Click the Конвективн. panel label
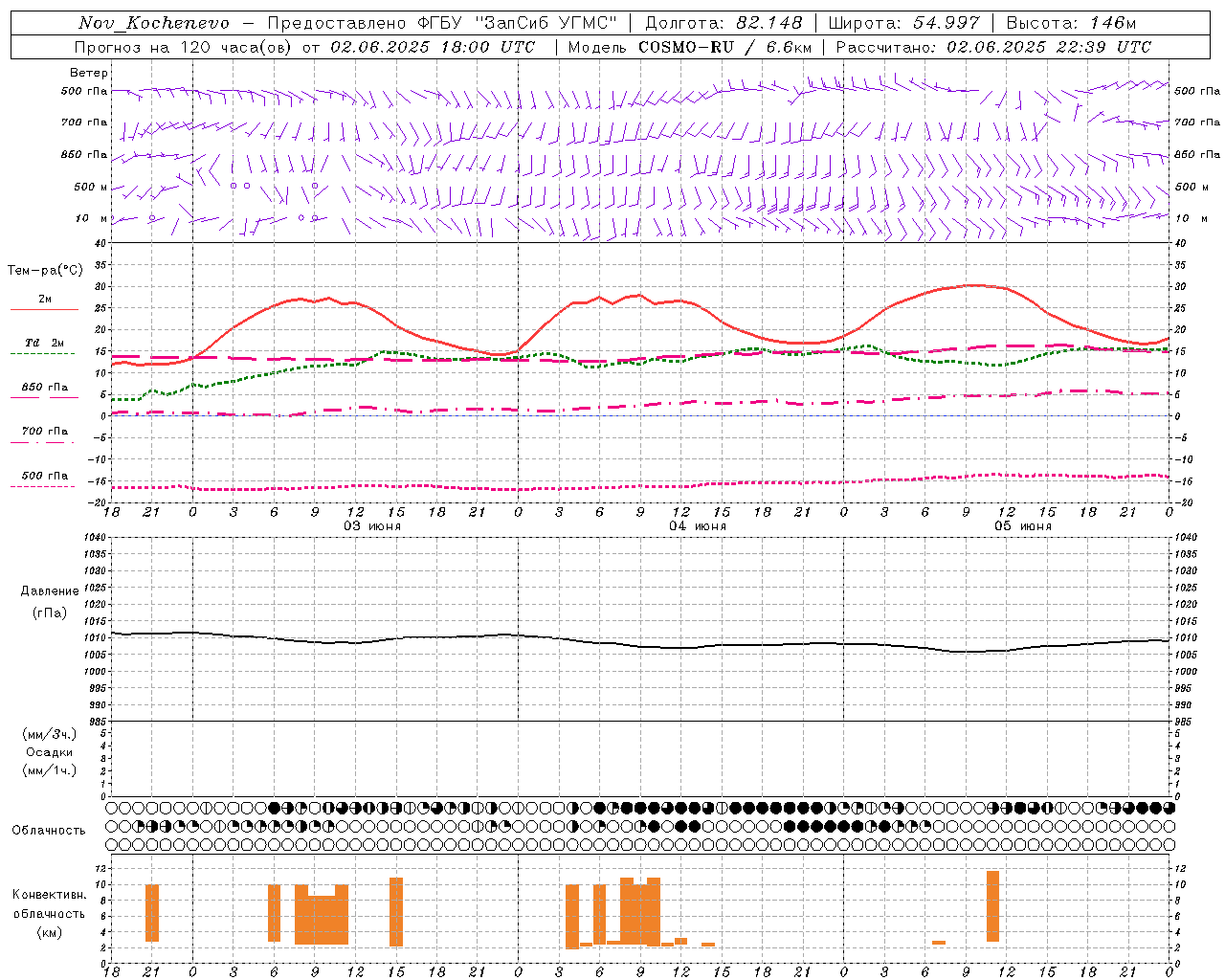 [x=50, y=895]
